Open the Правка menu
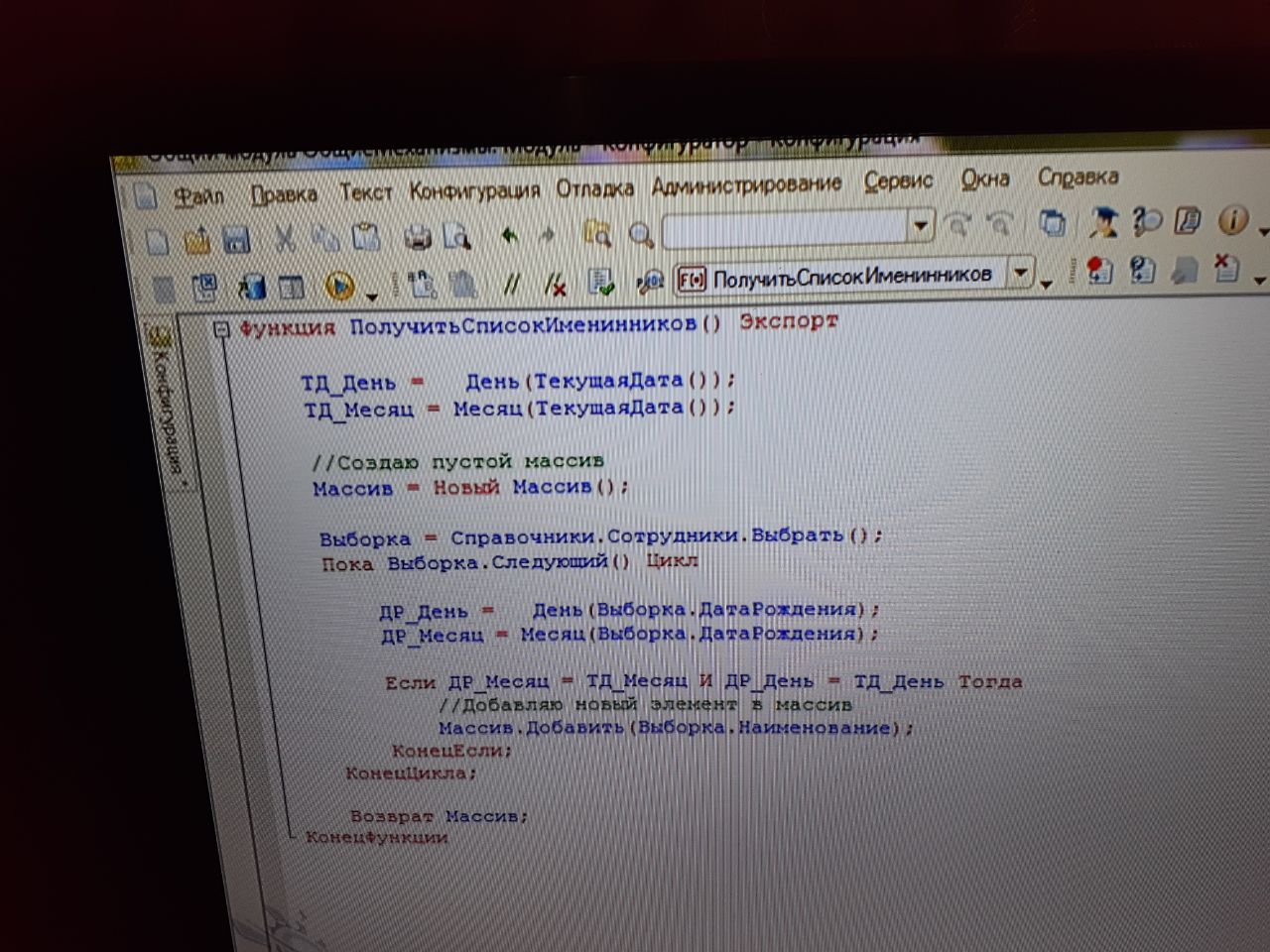Image resolution: width=1270 pixels, height=952 pixels. [x=283, y=194]
